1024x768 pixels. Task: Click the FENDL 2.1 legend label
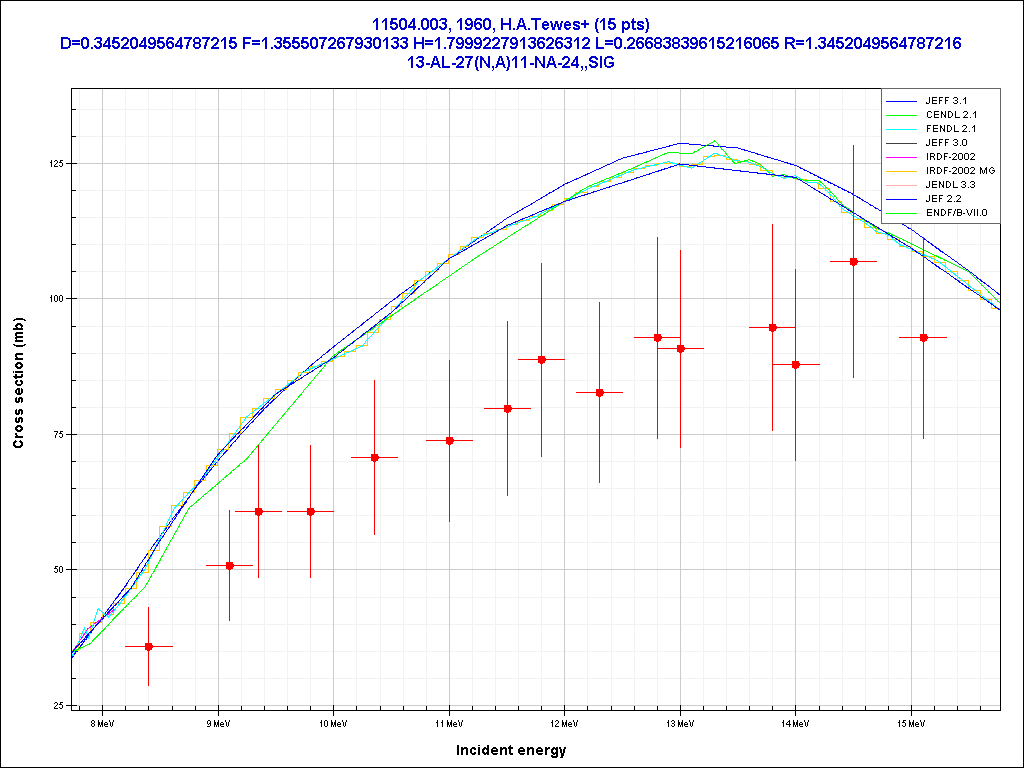coord(950,129)
